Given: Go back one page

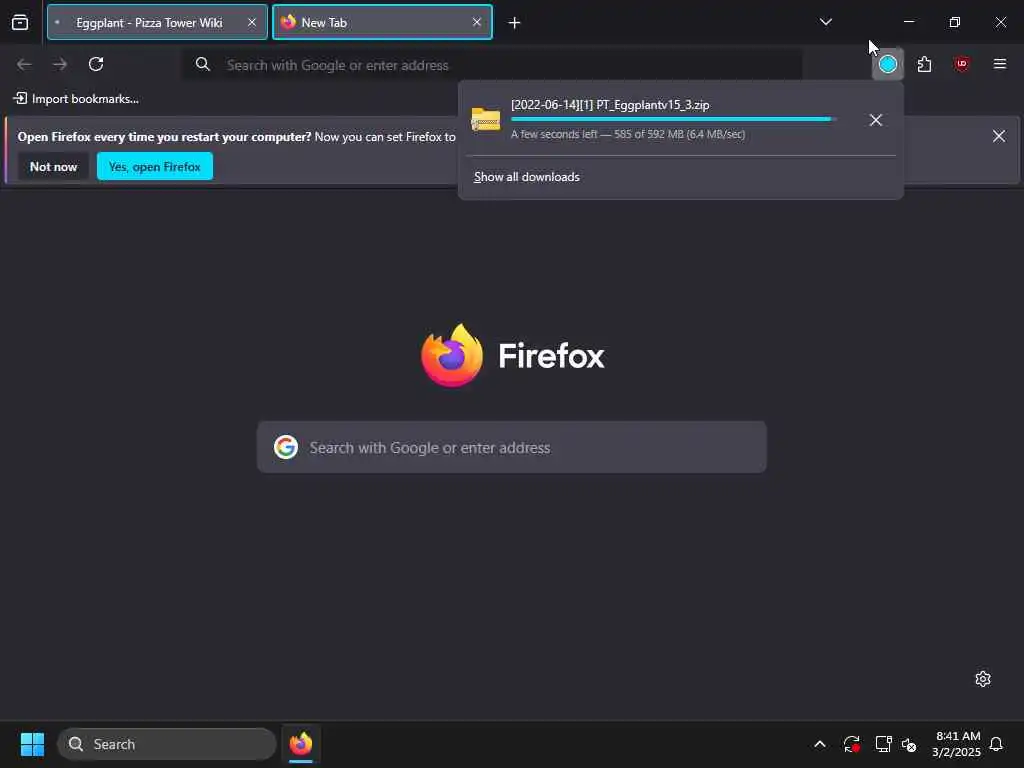Looking at the screenshot, I should point(24,64).
